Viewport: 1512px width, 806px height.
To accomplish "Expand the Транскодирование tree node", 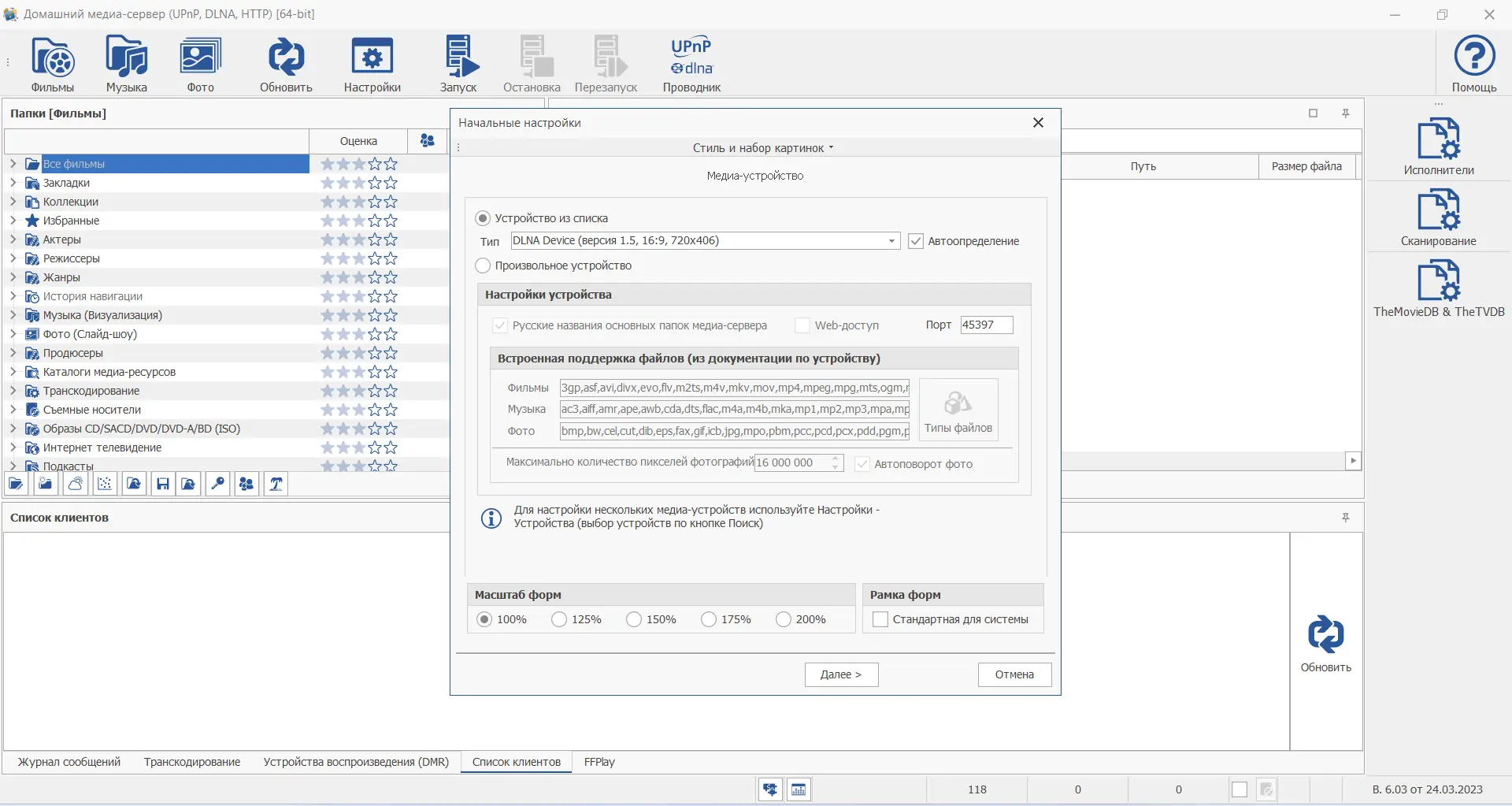I will 13,391.
